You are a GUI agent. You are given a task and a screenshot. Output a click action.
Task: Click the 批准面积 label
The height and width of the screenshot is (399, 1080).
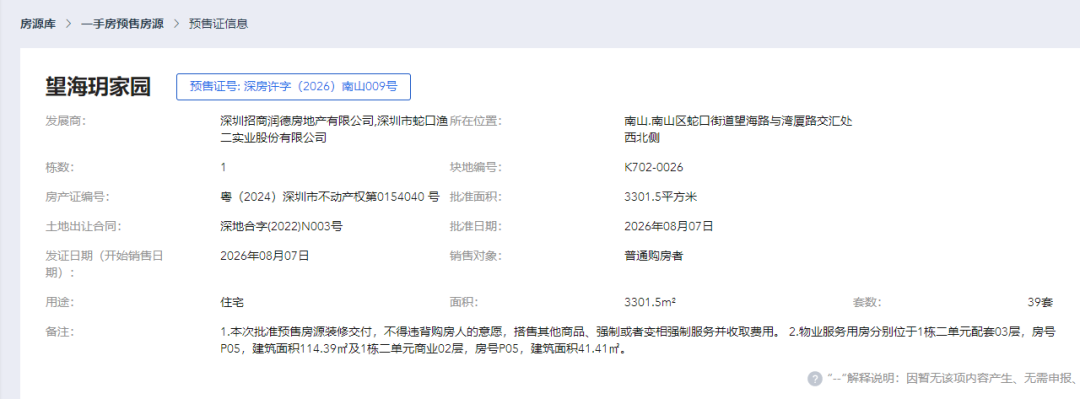pos(476,197)
